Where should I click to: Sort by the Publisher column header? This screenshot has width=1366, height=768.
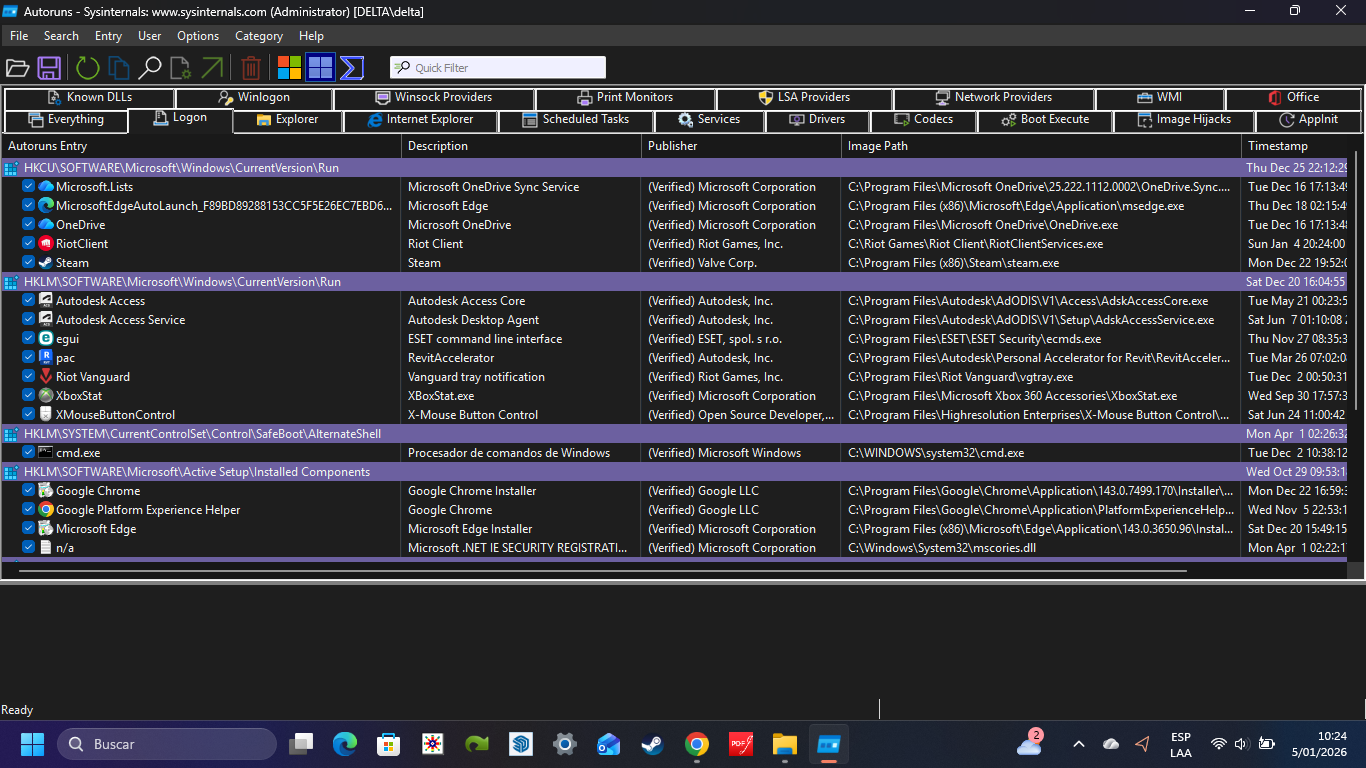pos(741,146)
